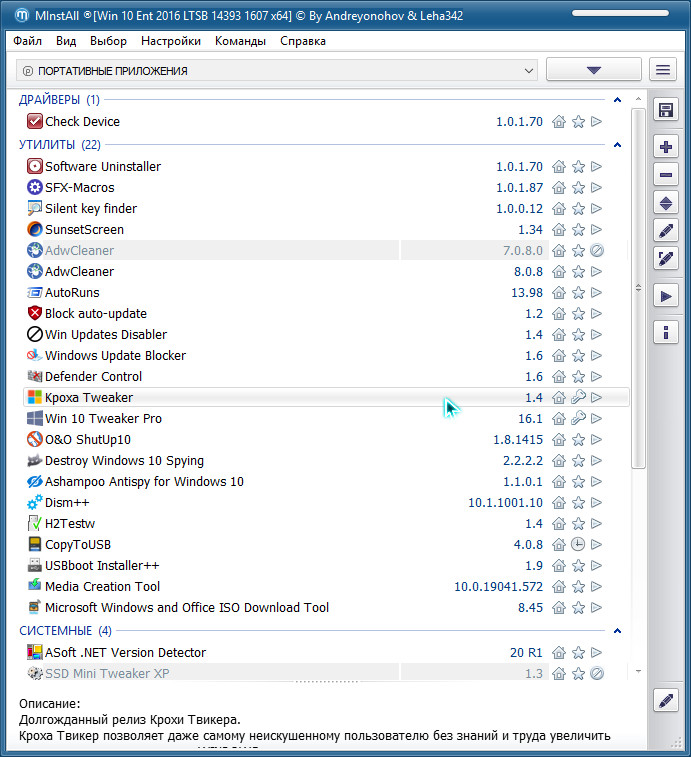The height and width of the screenshot is (757, 691).
Task: Click the info button in sidebar
Action: 666,332
